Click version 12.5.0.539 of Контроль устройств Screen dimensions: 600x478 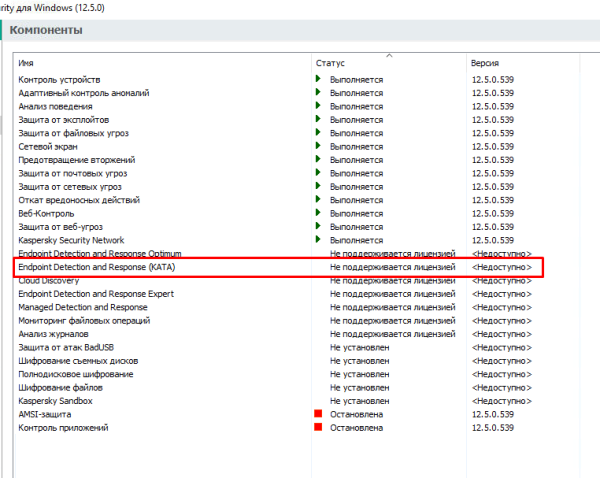tap(493, 80)
